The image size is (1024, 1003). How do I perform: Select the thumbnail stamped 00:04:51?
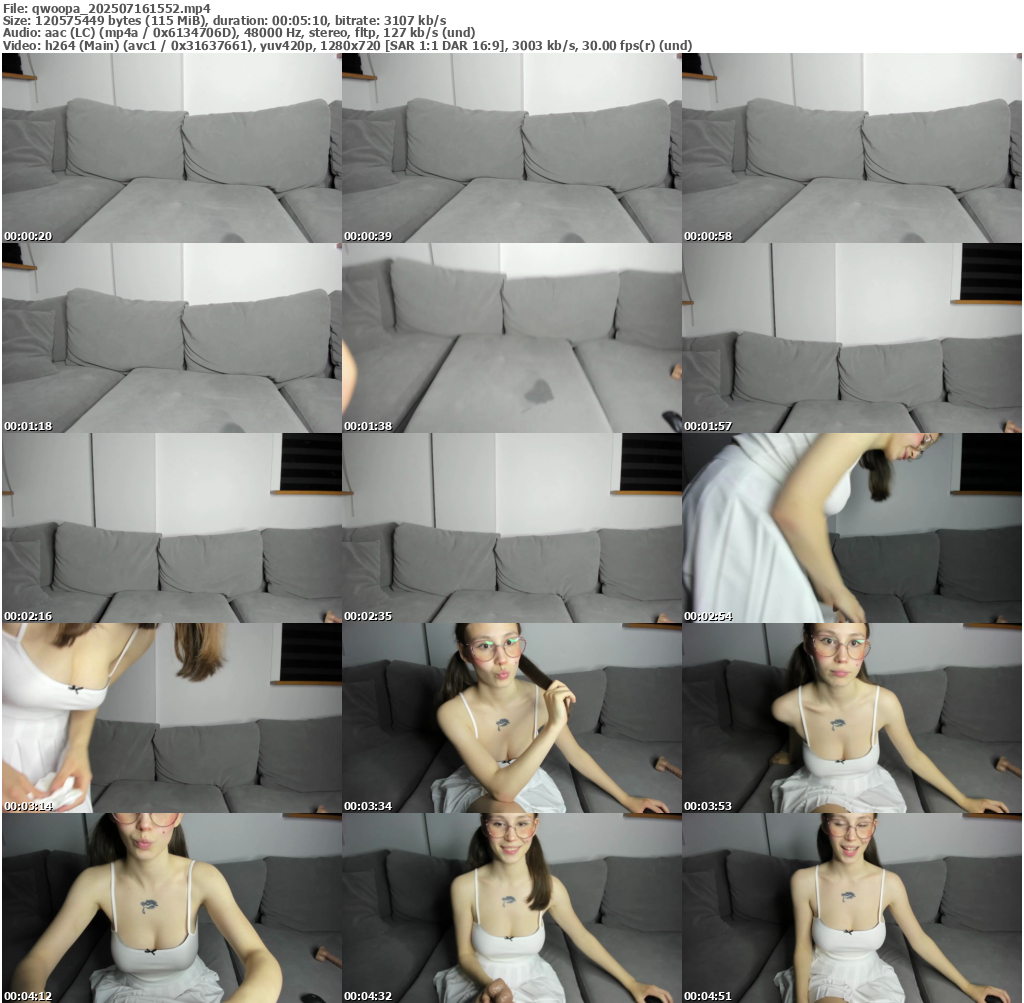852,908
